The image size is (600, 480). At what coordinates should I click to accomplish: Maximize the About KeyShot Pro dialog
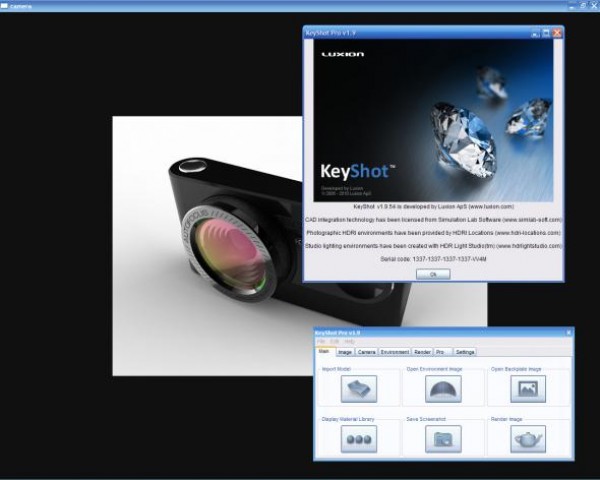tap(546, 33)
